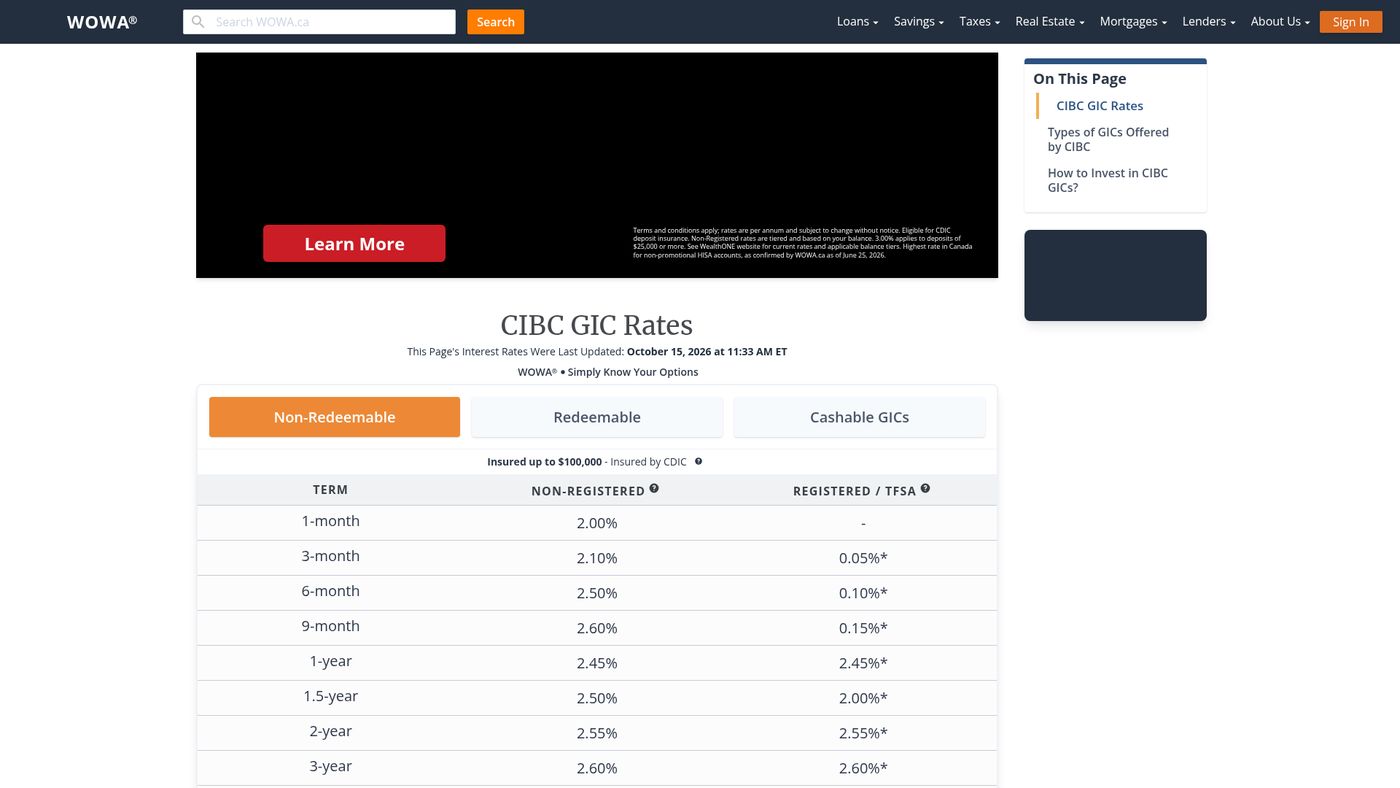Open the Loans dropdown menu

coord(857,22)
